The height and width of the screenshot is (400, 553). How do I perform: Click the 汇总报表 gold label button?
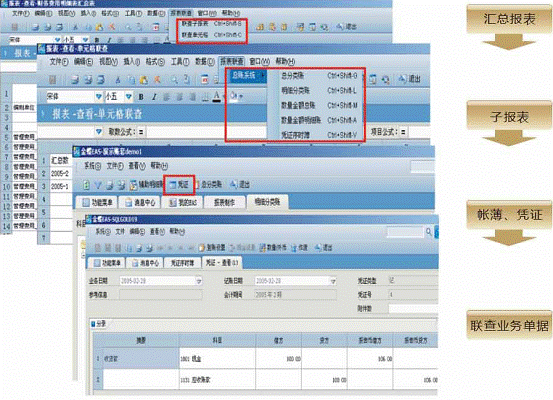(x=509, y=19)
